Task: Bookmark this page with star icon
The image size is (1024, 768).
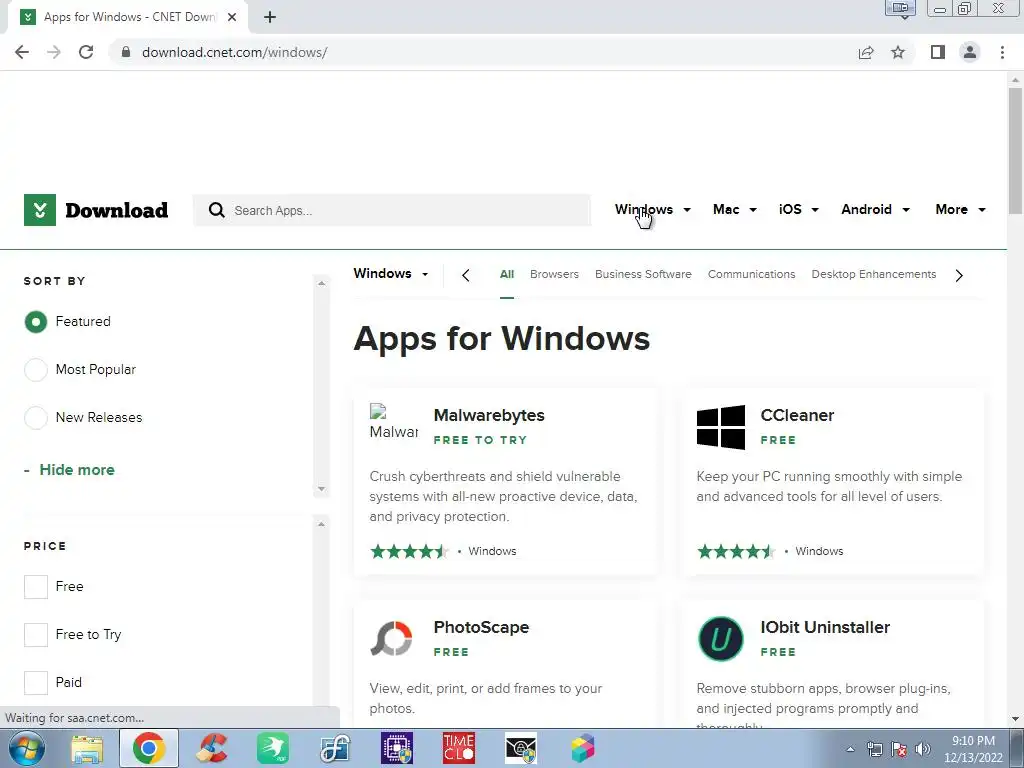Action: (898, 52)
